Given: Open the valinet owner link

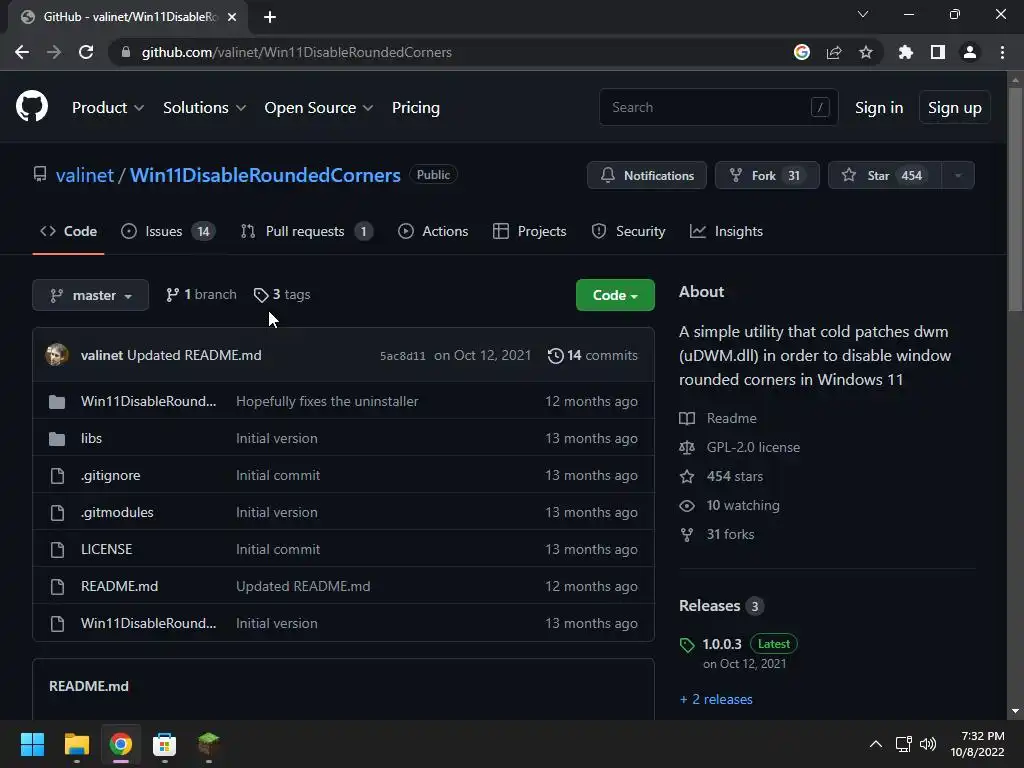Looking at the screenshot, I should (x=85, y=175).
